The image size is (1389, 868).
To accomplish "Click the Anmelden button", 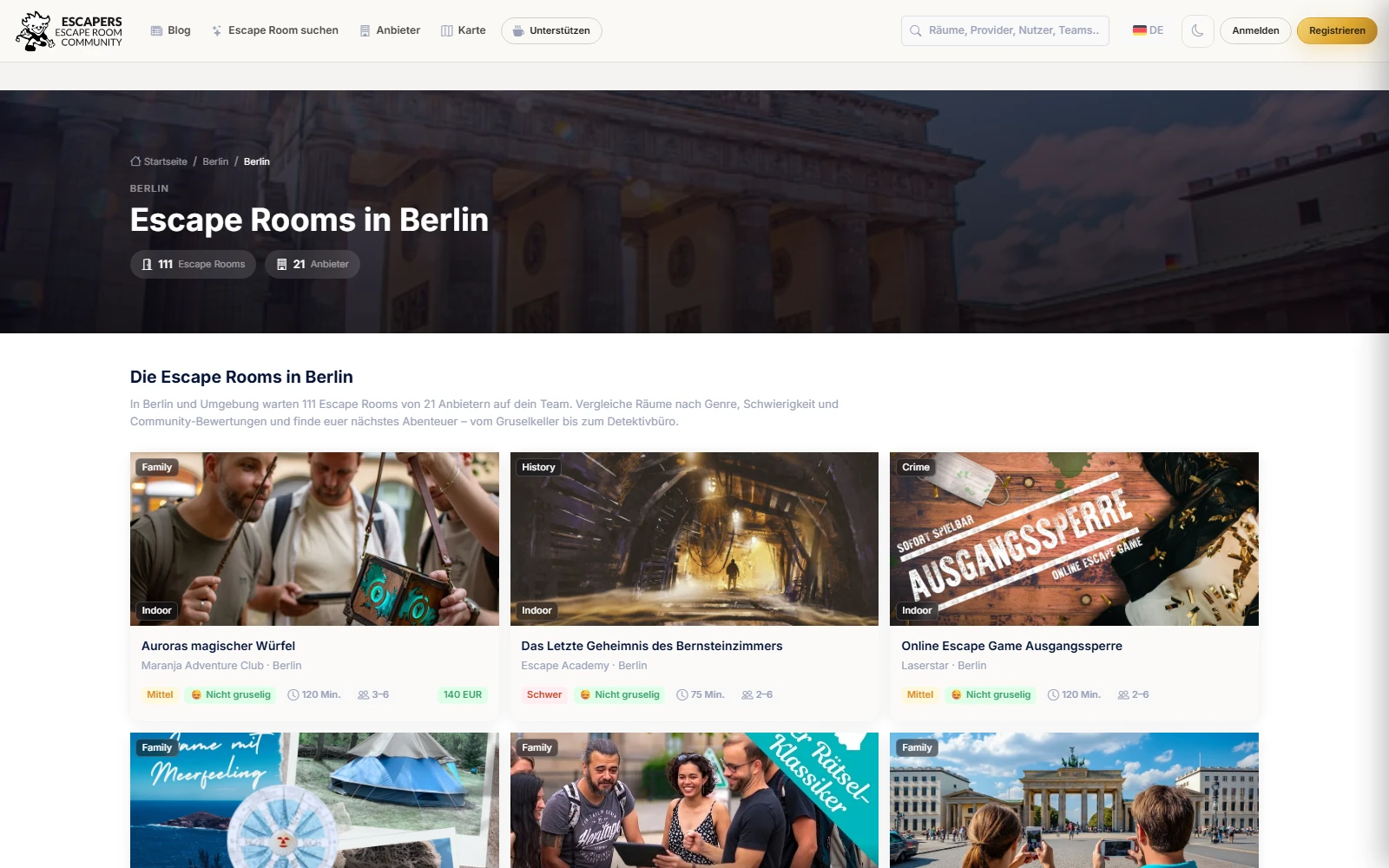I will click(x=1255, y=30).
